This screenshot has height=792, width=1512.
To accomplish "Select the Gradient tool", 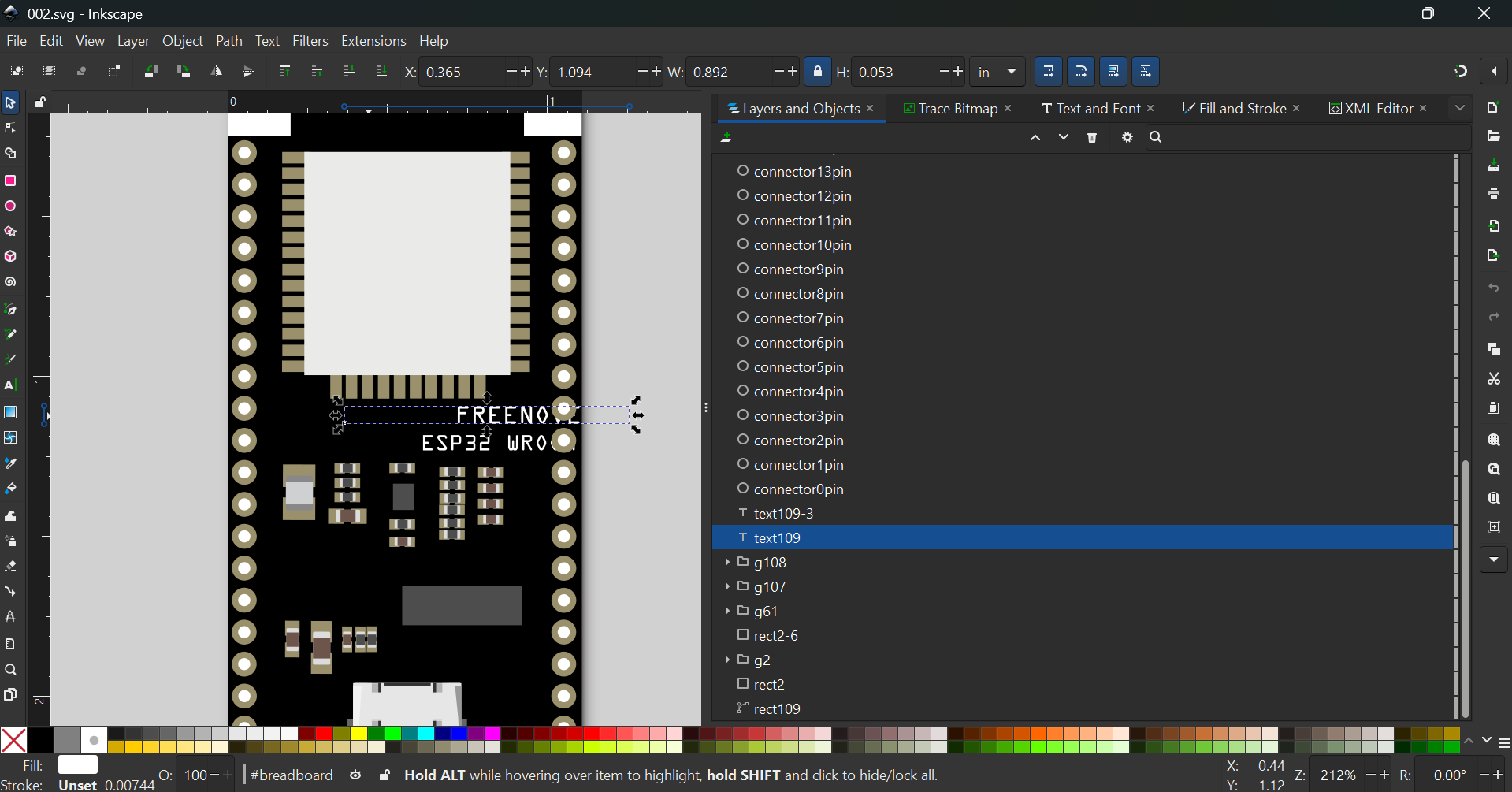I will click(10, 412).
